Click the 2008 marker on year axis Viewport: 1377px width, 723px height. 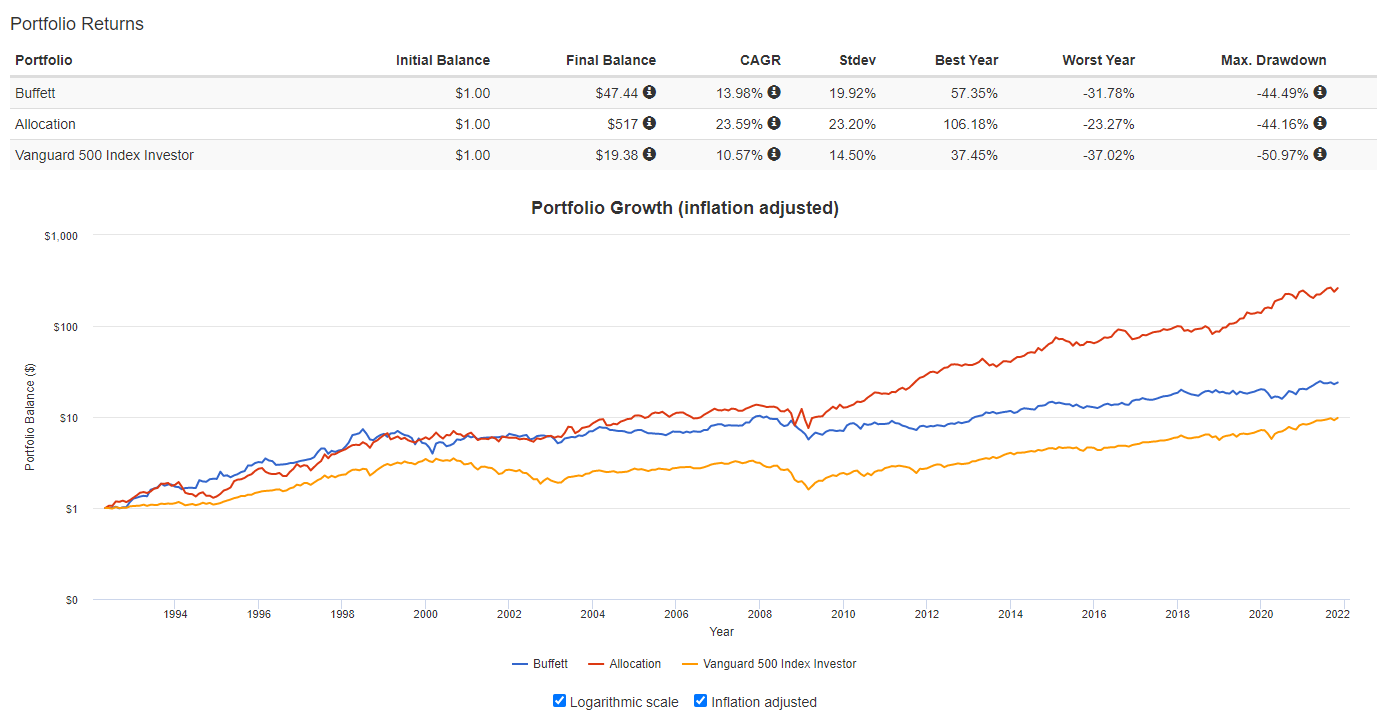[761, 614]
